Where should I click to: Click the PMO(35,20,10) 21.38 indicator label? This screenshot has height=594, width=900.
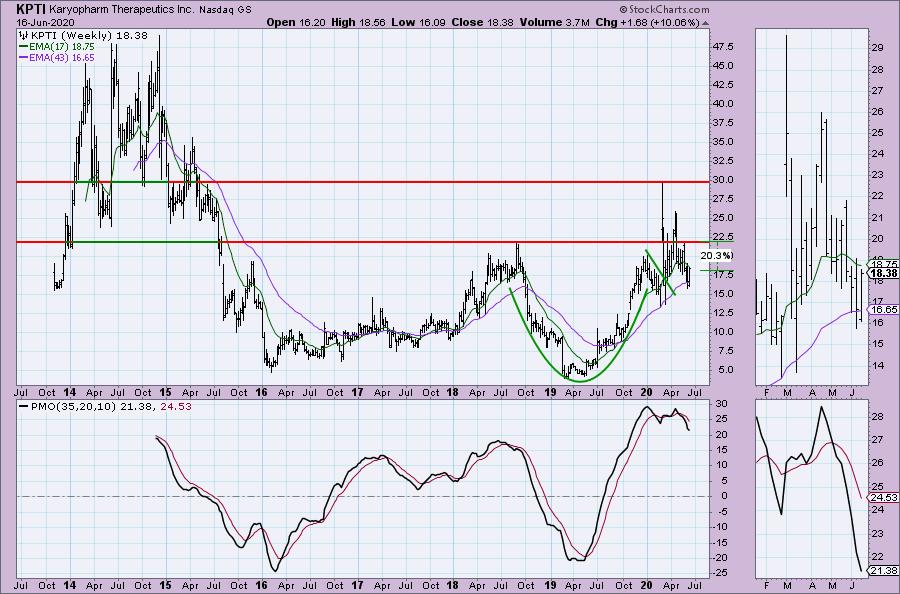[92, 406]
